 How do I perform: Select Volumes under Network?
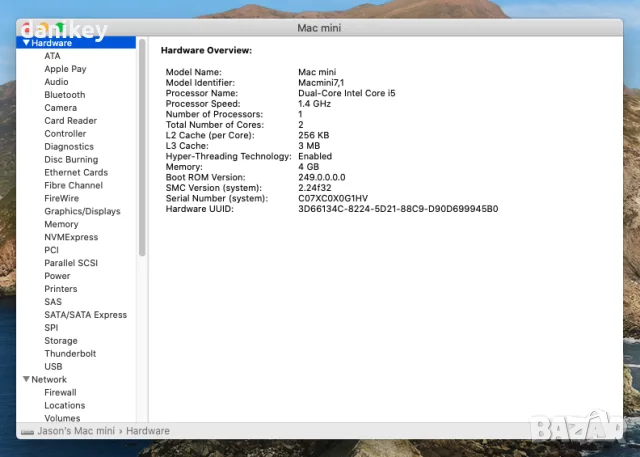tap(62, 418)
